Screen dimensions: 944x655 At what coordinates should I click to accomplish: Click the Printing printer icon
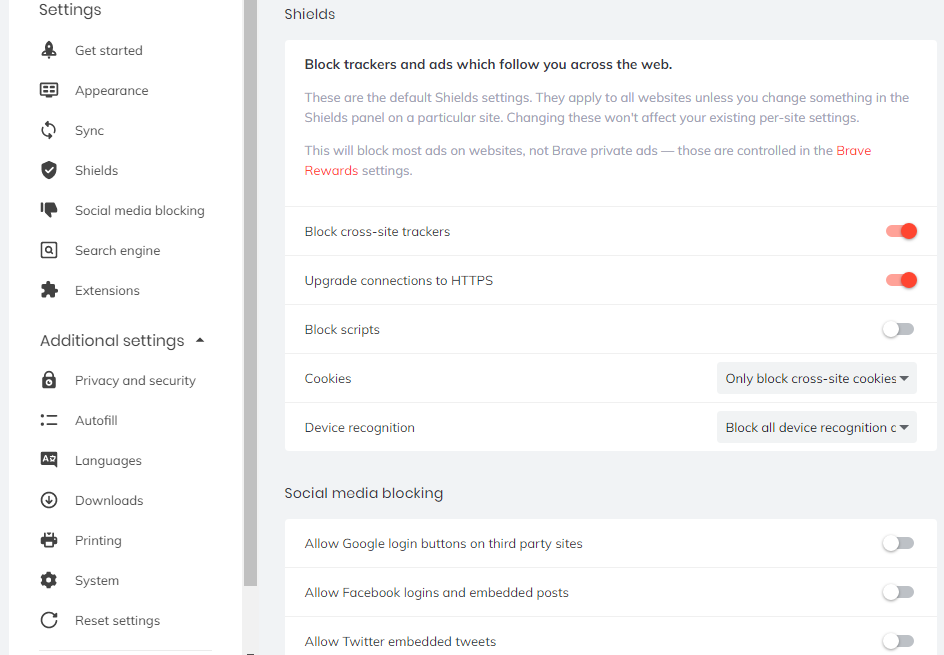tap(49, 540)
